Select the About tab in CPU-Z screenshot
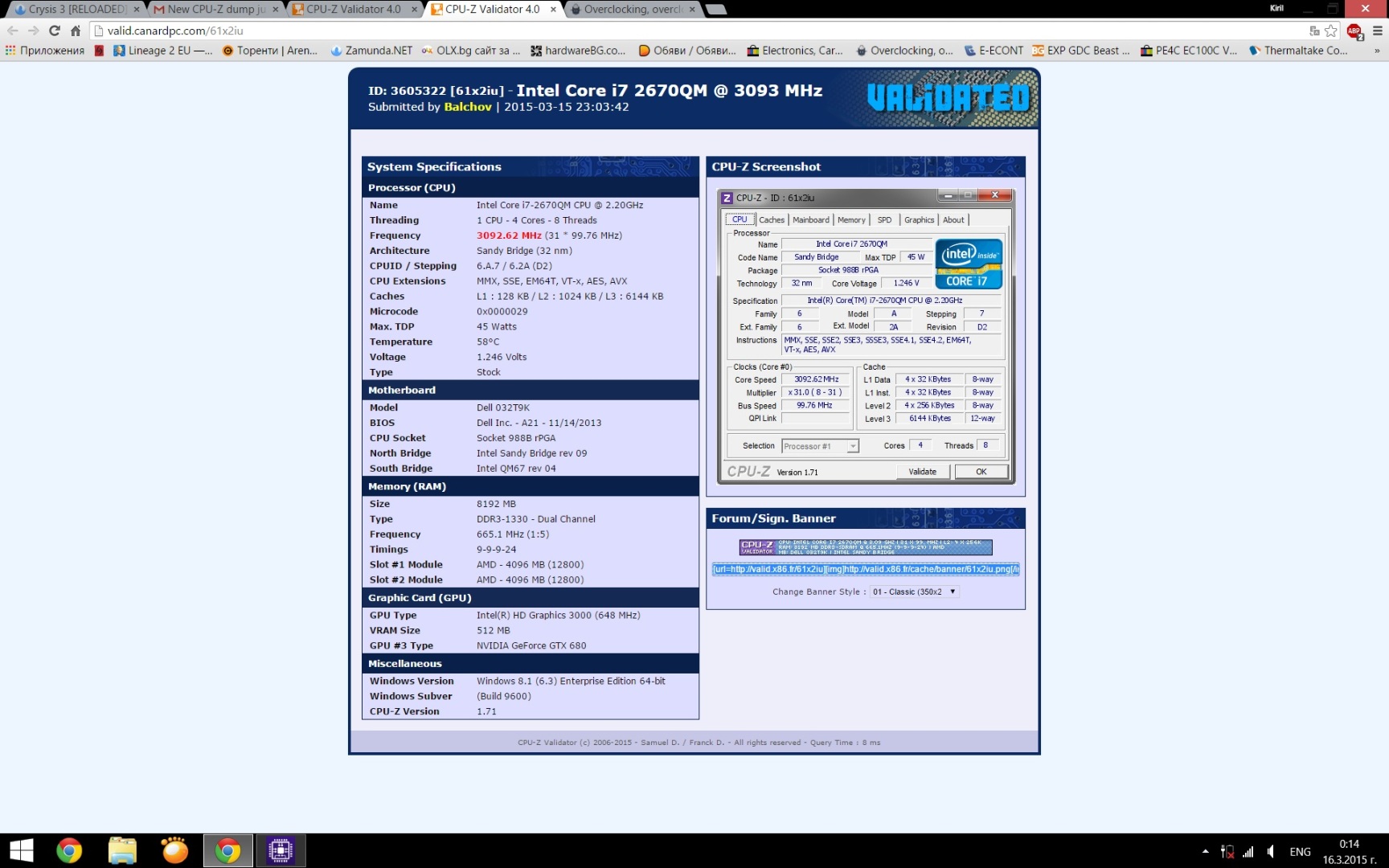 click(953, 219)
